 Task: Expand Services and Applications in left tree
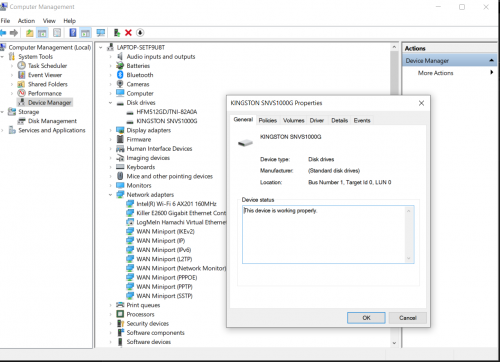(2, 130)
